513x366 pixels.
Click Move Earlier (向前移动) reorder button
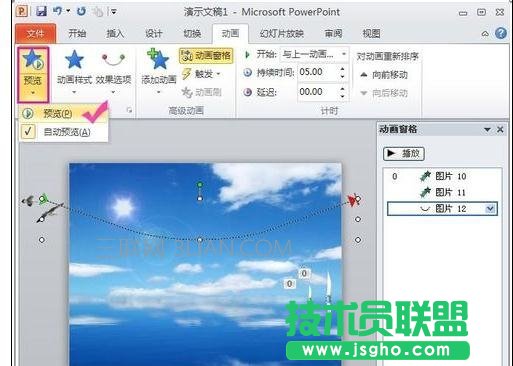pyautogui.click(x=384, y=75)
